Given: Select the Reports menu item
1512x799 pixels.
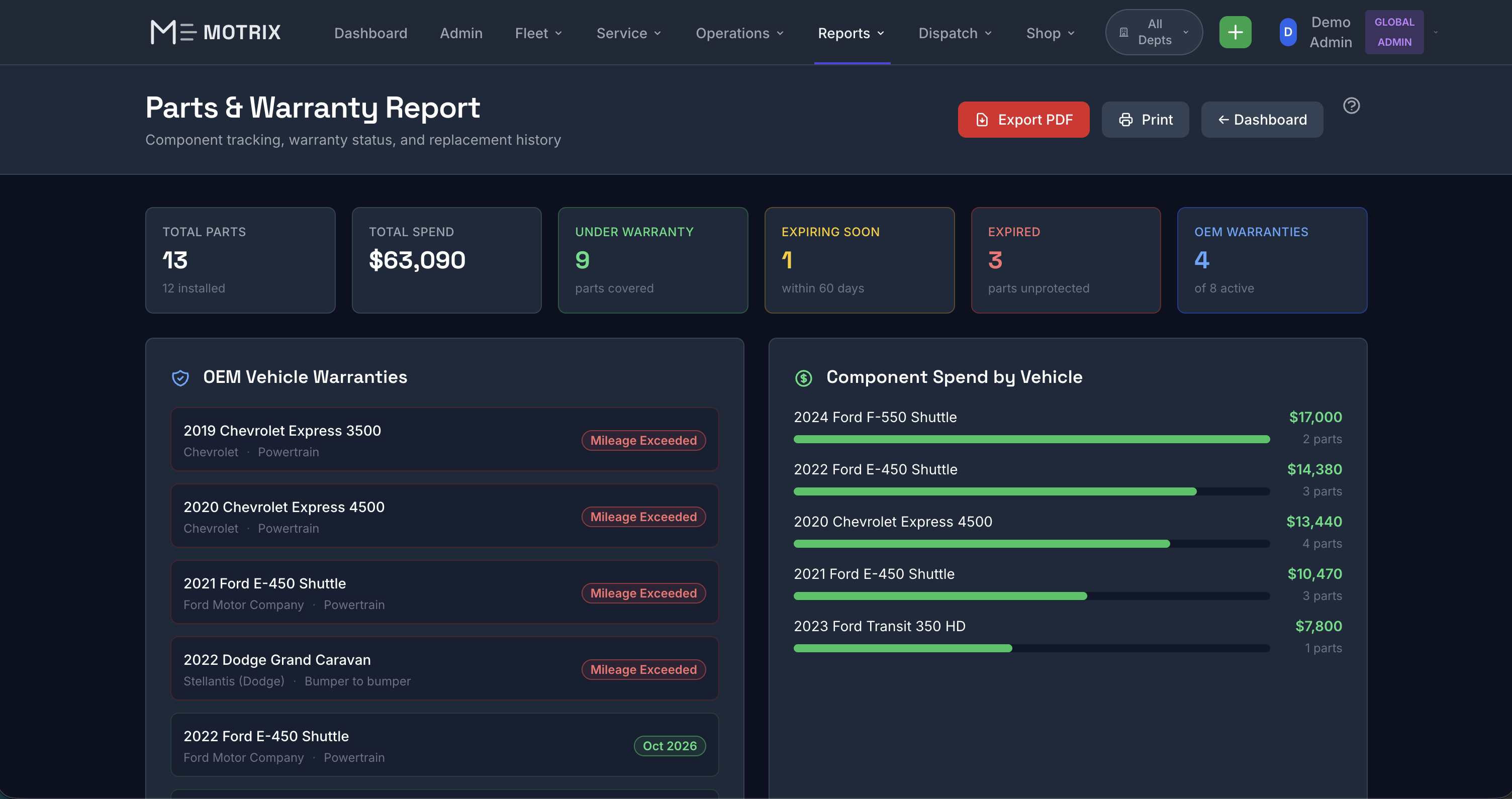Looking at the screenshot, I should click(x=850, y=33).
